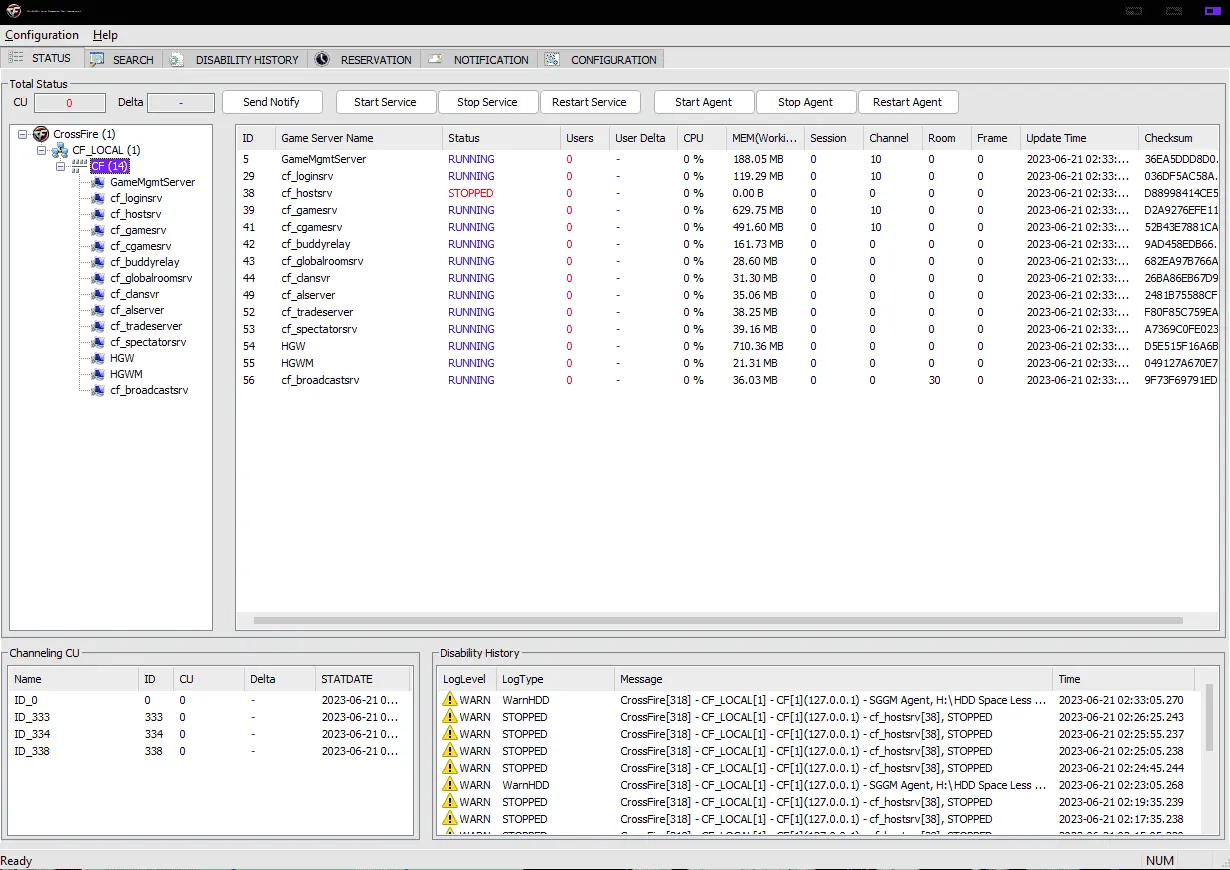Click the NOTIFICATION tab icon
Viewport: 1230px width, 870px height.
[x=435, y=59]
